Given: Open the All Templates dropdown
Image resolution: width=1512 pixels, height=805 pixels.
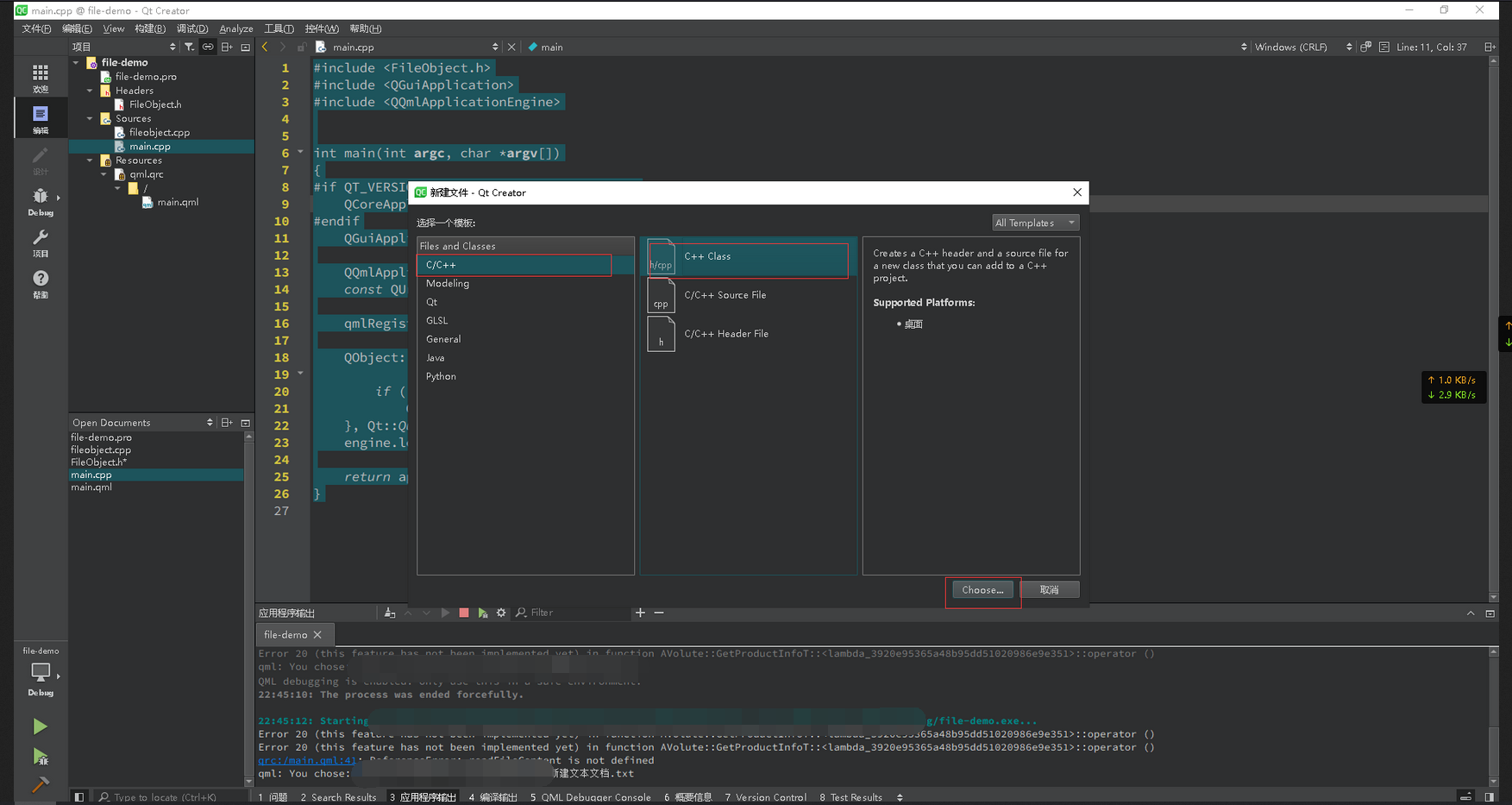Looking at the screenshot, I should click(1035, 223).
